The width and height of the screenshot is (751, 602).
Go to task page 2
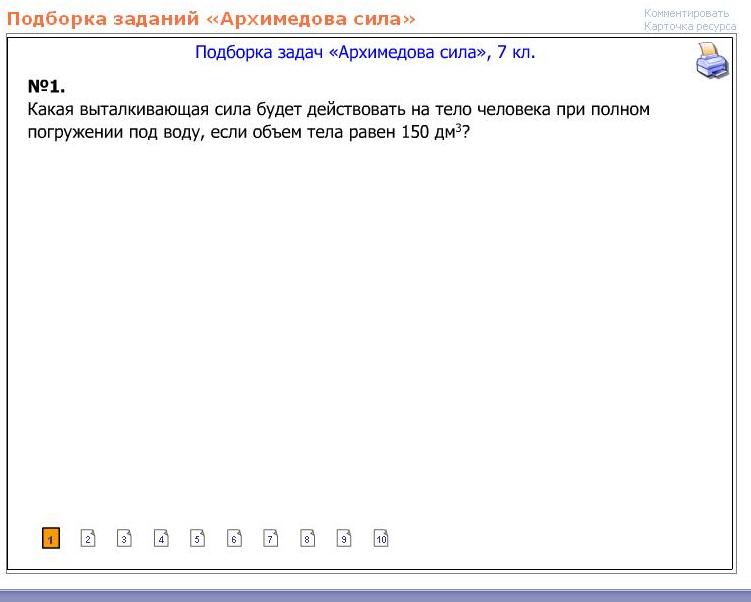(88, 538)
